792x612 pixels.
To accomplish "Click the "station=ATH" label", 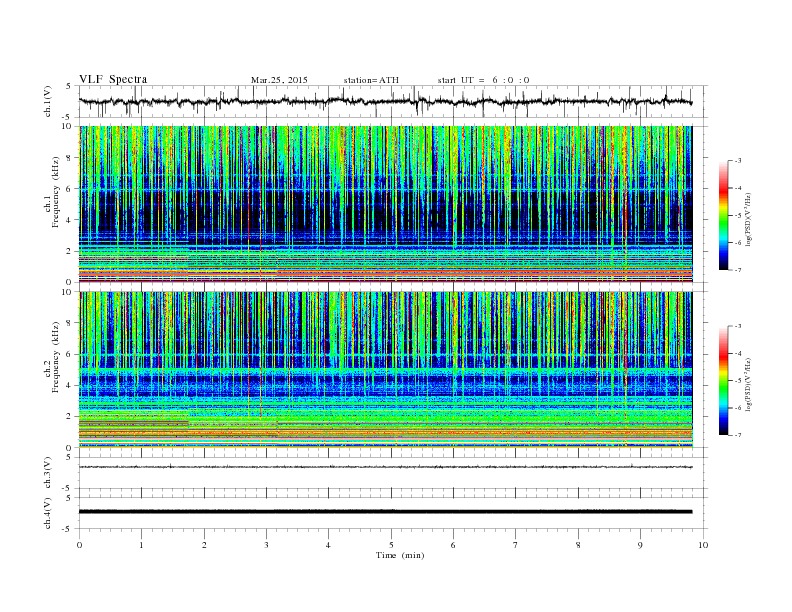I will [371, 80].
